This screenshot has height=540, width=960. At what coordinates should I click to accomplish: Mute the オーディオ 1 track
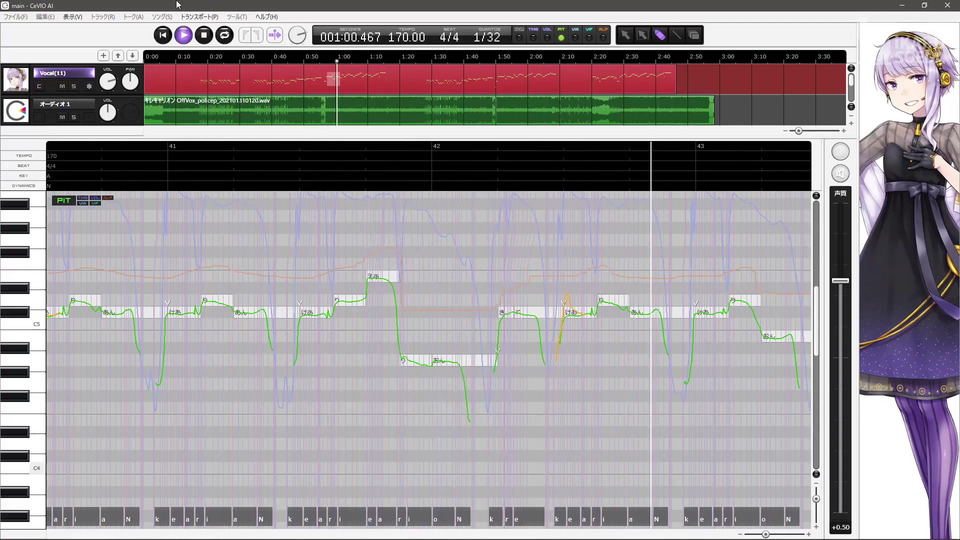point(62,117)
